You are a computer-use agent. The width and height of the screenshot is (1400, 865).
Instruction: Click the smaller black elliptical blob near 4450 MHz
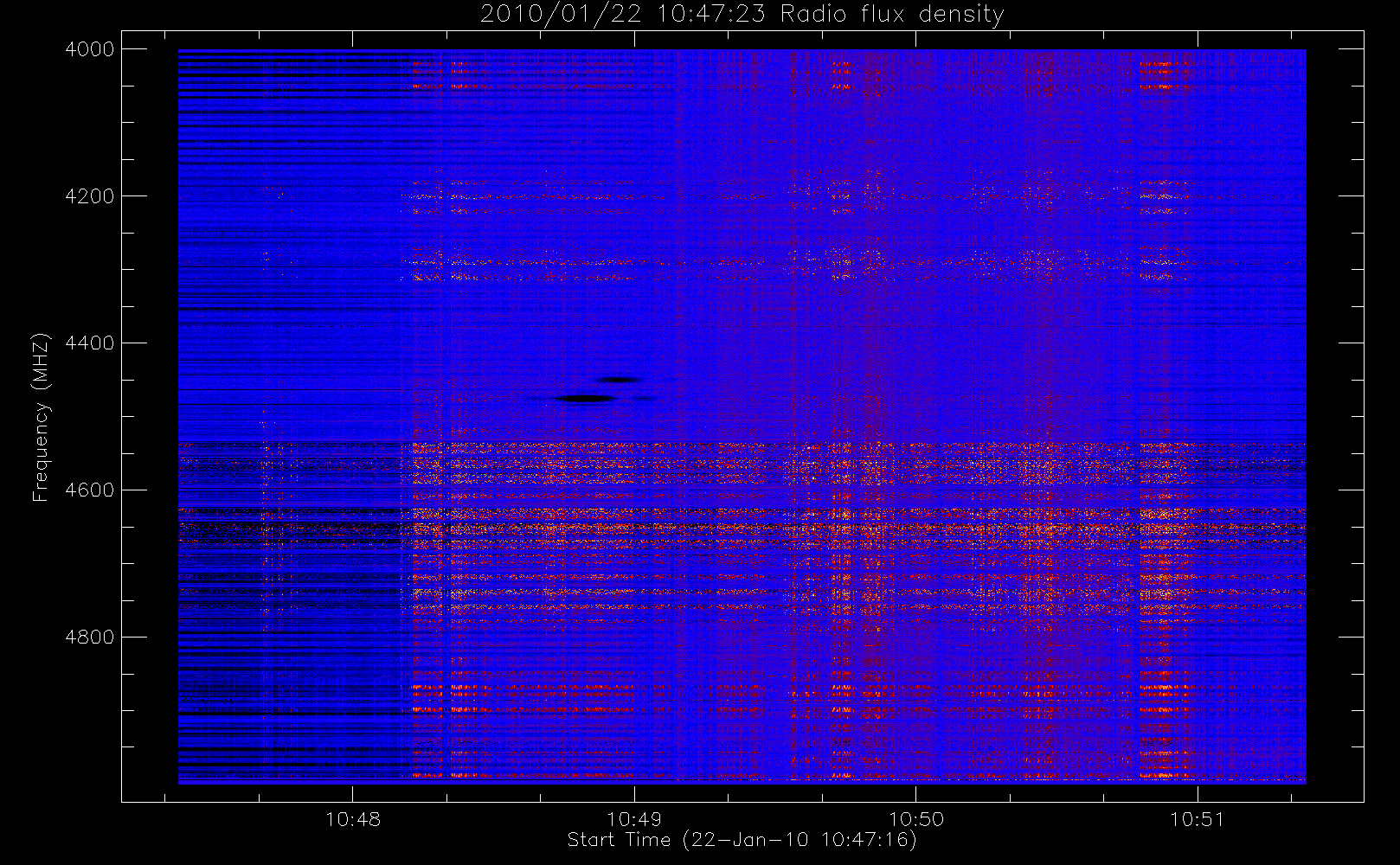pos(620,380)
